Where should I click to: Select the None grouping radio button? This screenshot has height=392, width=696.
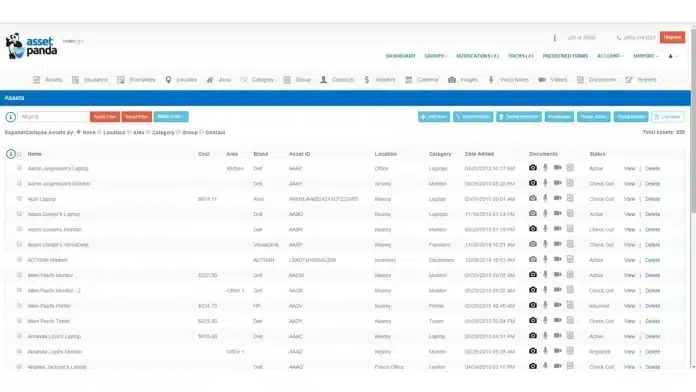click(x=79, y=132)
